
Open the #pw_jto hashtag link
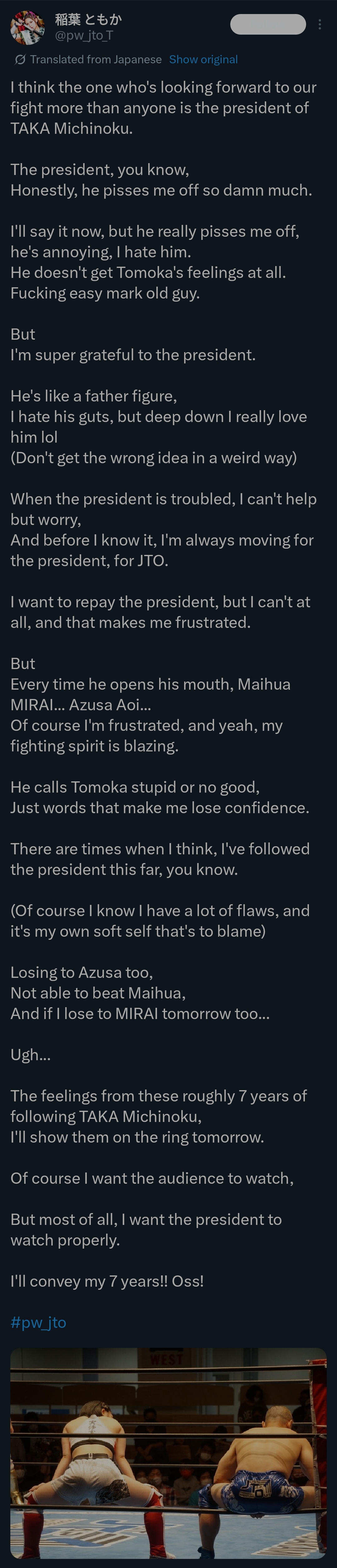pyautogui.click(x=38, y=1322)
